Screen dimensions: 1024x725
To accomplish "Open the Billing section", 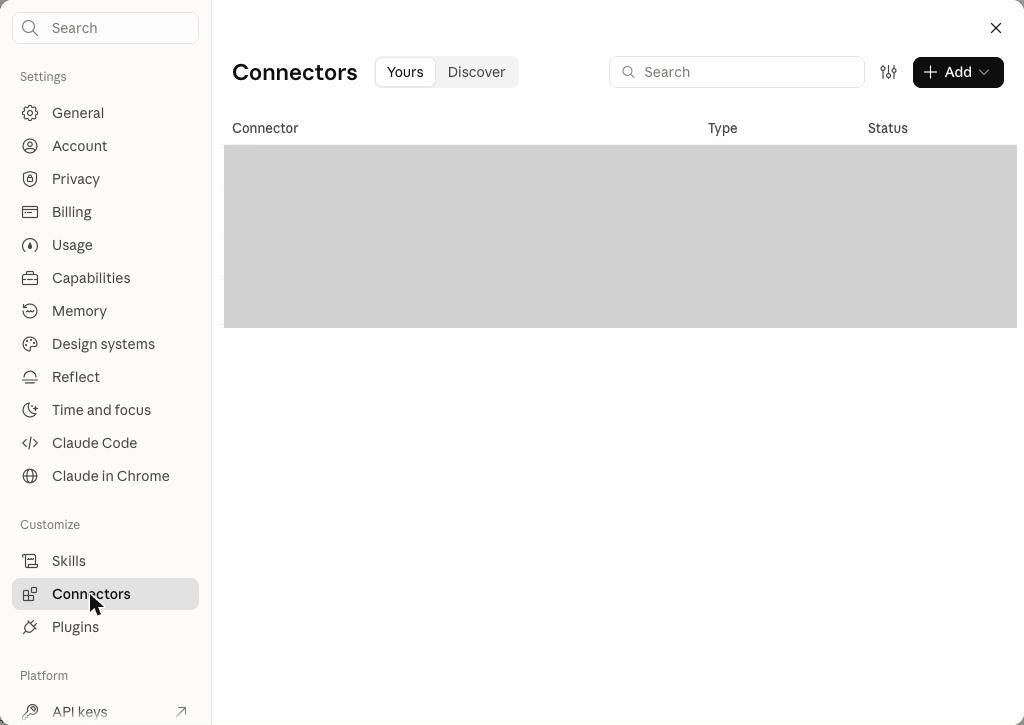I will tap(105, 212).
